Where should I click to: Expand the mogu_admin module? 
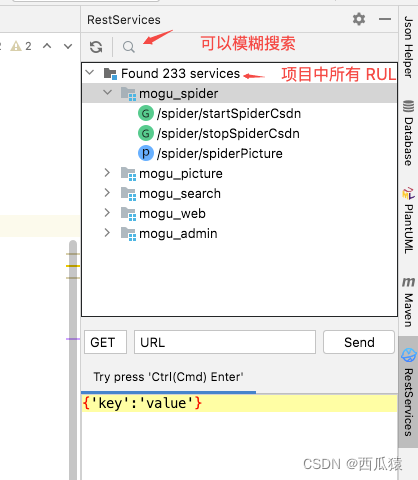(x=107, y=233)
